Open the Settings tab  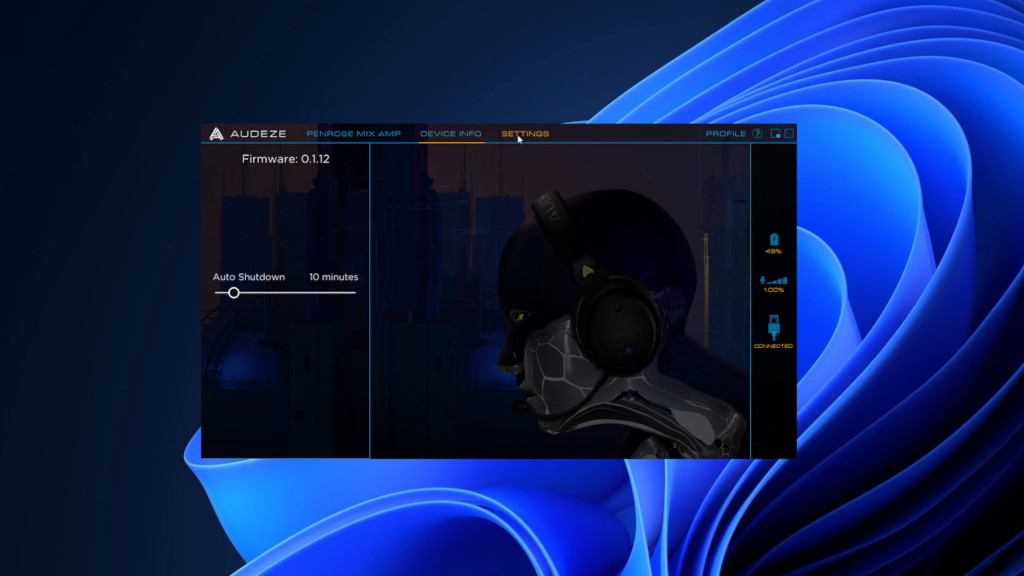tap(525, 134)
